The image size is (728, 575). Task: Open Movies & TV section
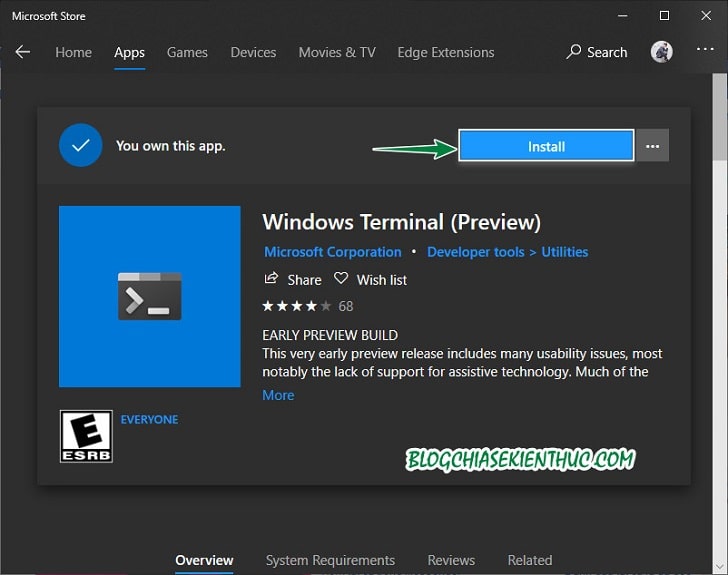[x=337, y=52]
